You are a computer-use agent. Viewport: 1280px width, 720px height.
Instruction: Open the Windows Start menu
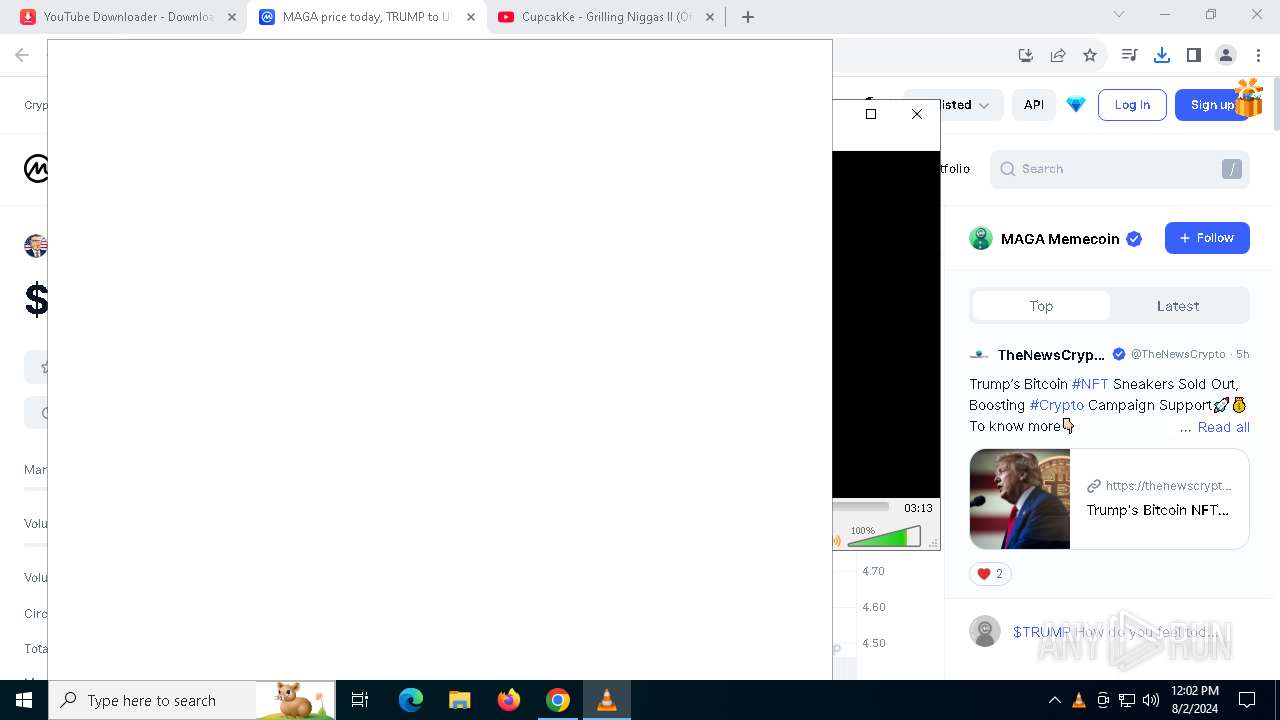click(x=24, y=700)
